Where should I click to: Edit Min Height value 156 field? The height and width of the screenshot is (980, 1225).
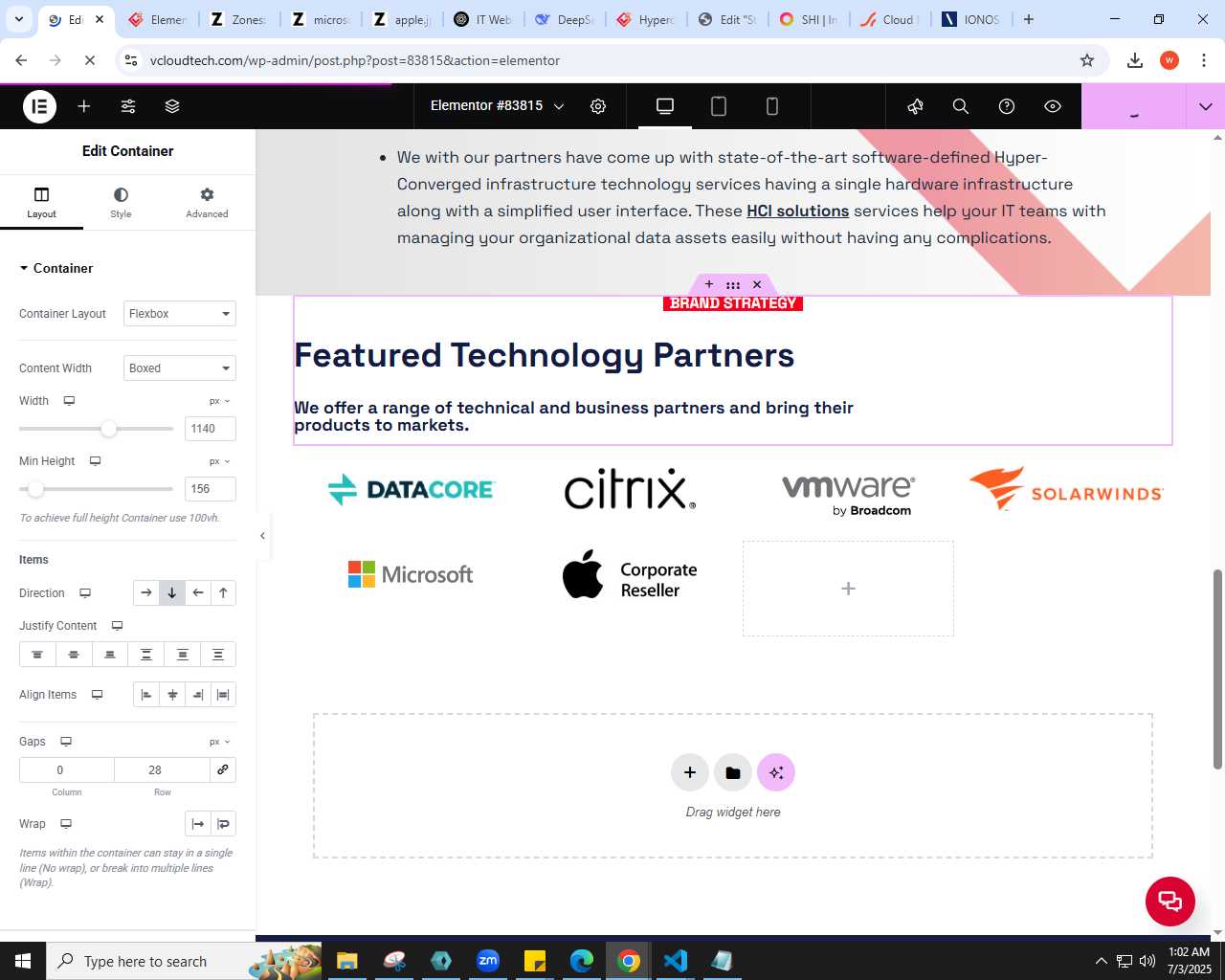point(210,489)
